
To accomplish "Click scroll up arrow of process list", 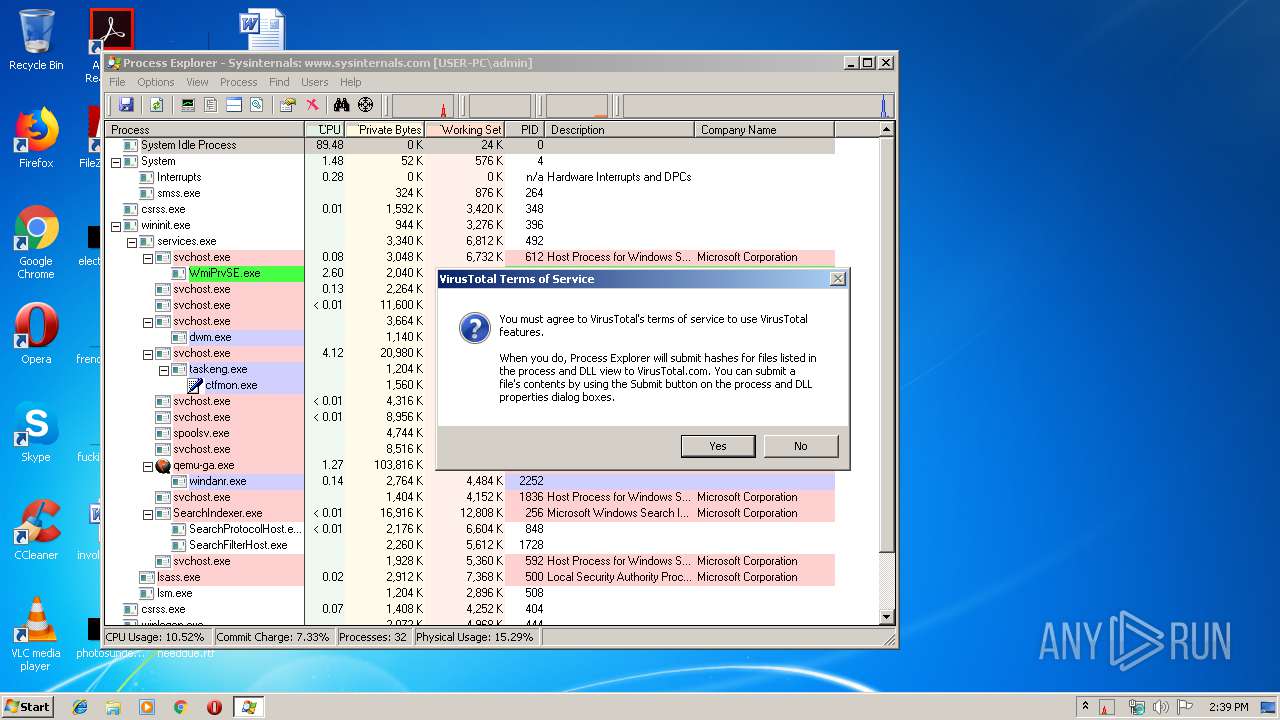I will [886, 130].
